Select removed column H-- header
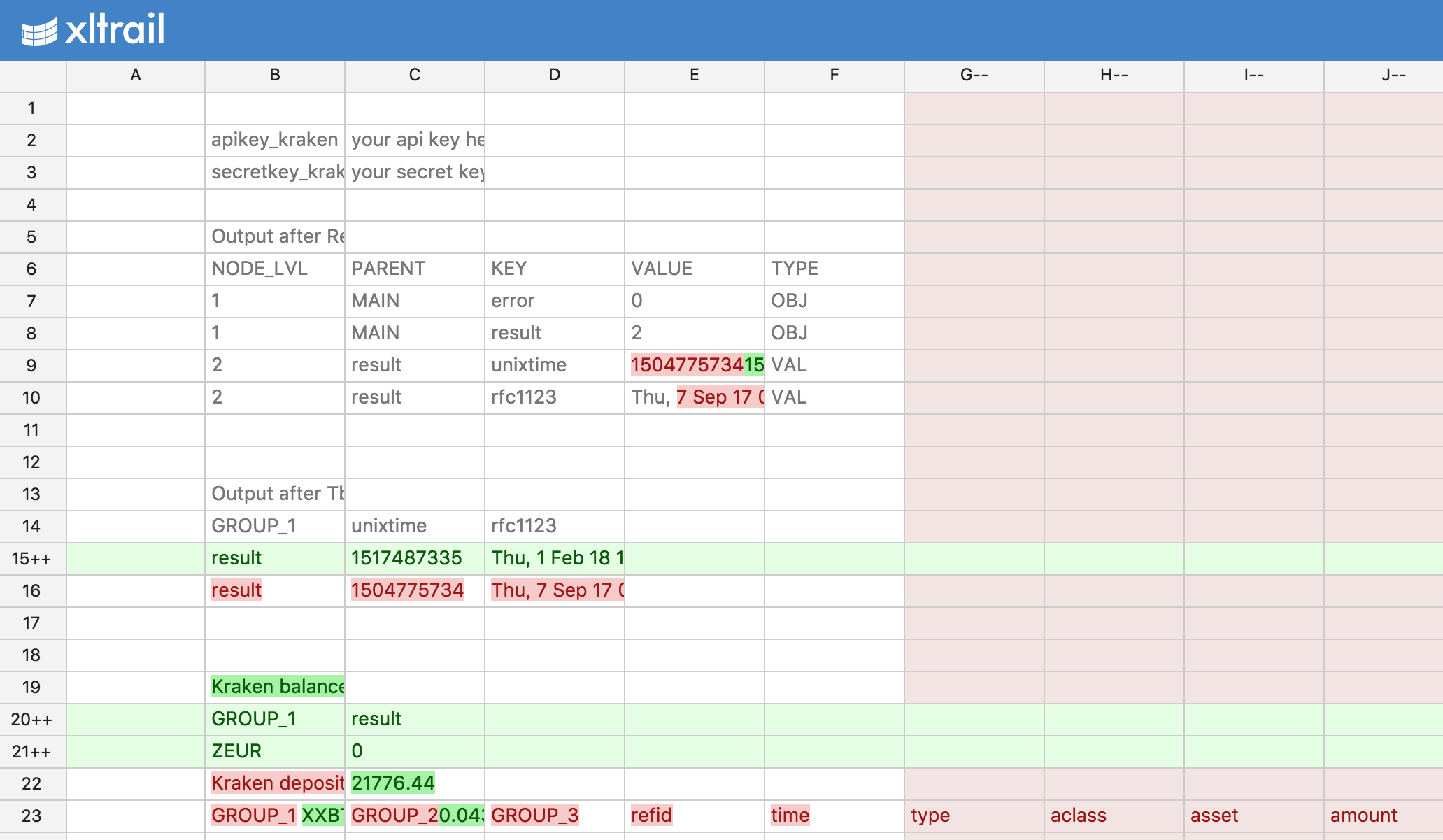1443x840 pixels. pyautogui.click(x=1114, y=76)
